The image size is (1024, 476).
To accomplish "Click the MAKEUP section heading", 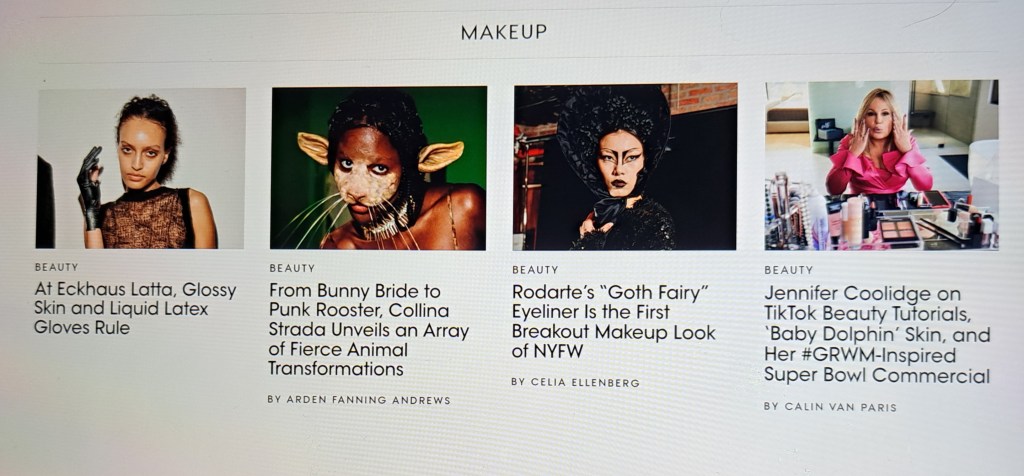I will (x=504, y=32).
